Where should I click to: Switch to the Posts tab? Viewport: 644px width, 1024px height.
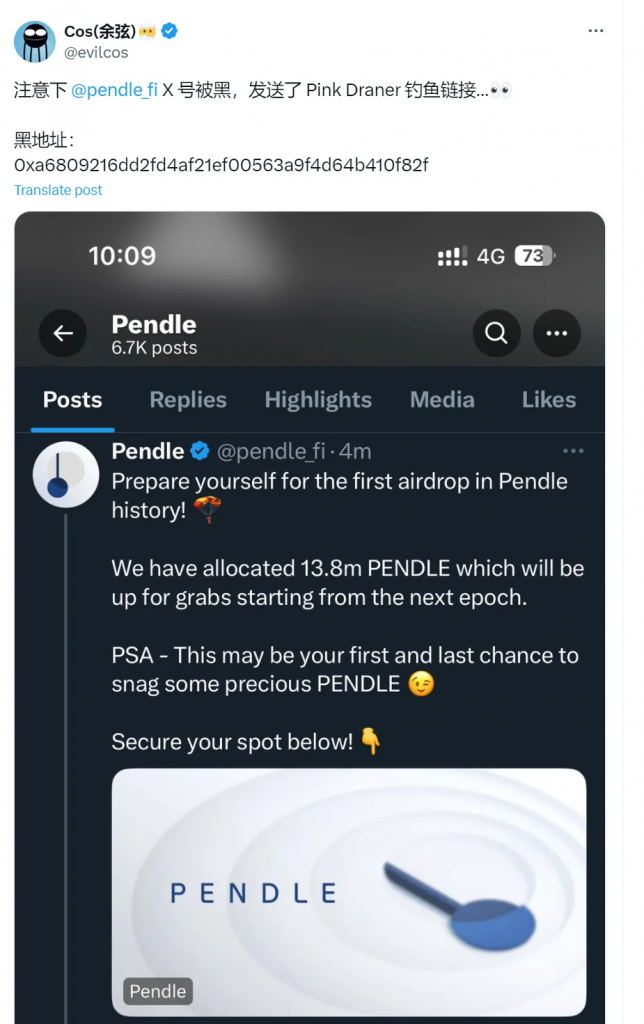tap(72, 400)
